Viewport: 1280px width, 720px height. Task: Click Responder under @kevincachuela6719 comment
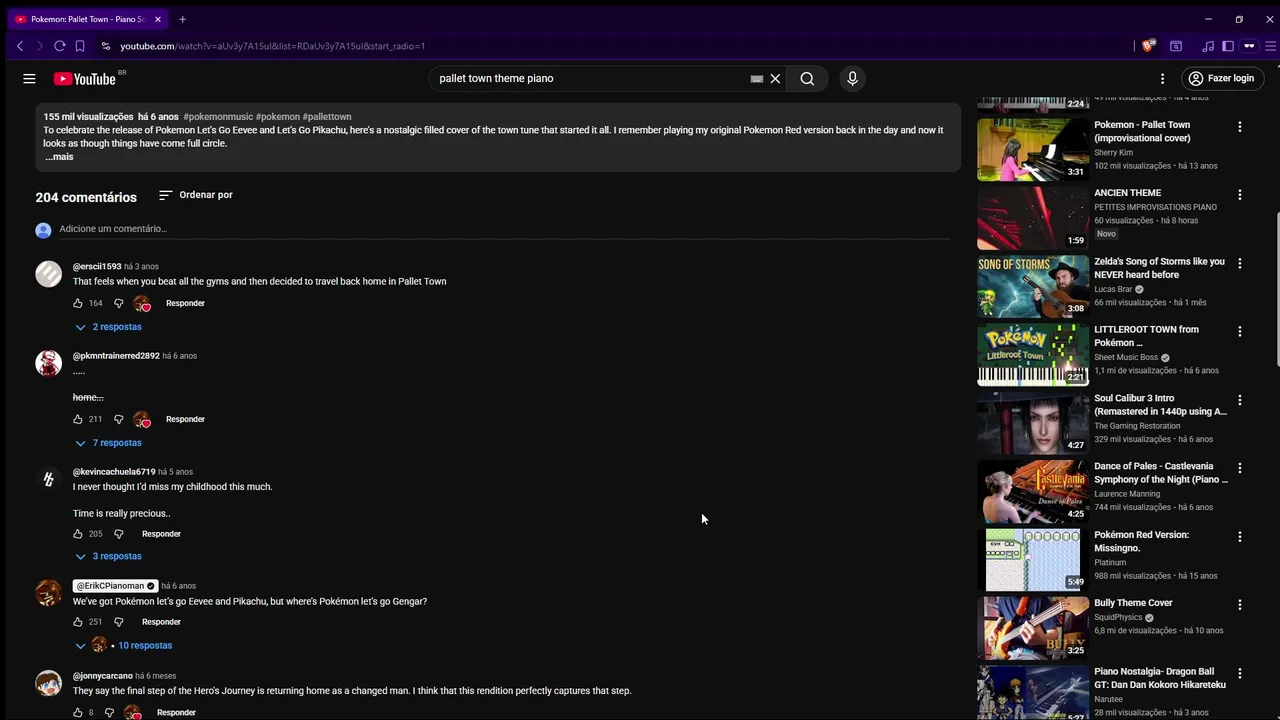[x=161, y=534]
